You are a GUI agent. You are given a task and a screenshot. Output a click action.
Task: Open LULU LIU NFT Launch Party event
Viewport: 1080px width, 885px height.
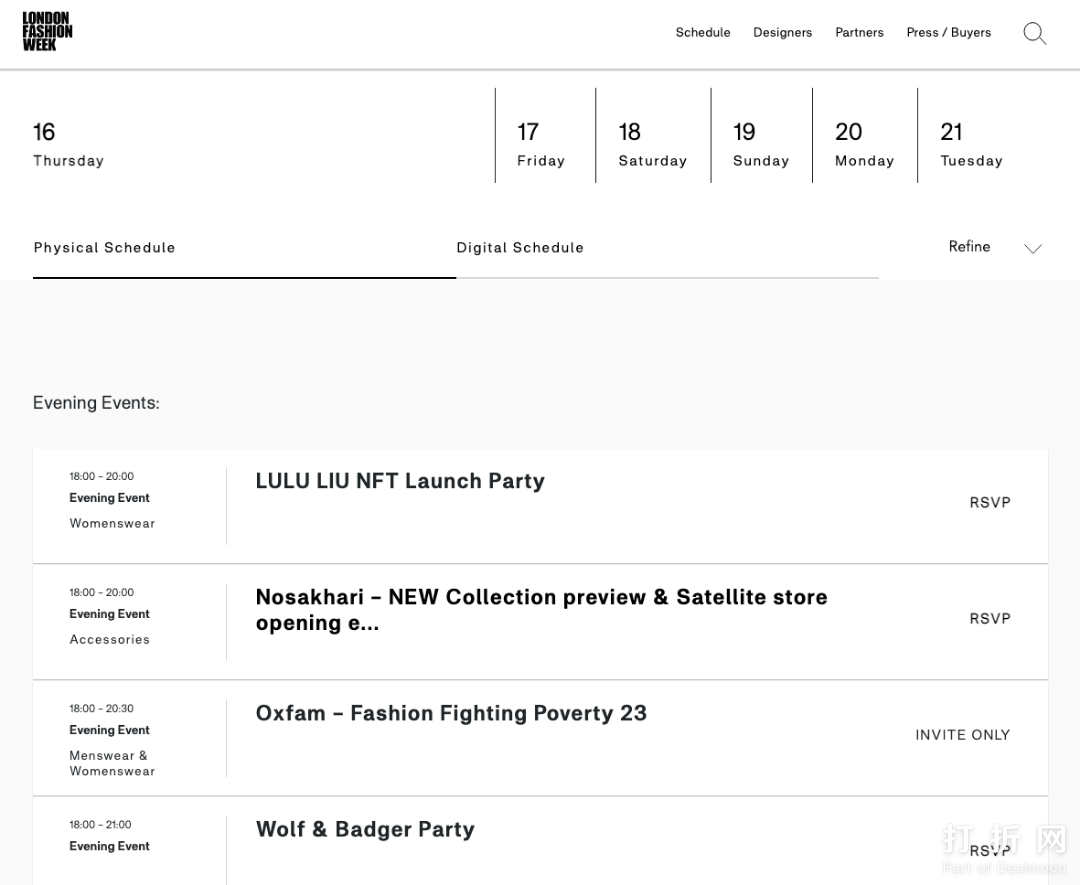400,481
